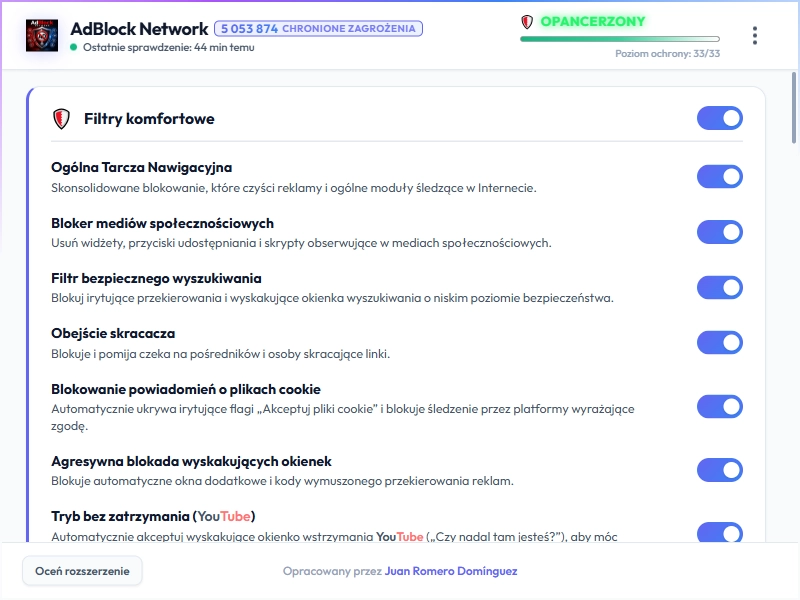This screenshot has width=800, height=600.
Task: Click description 'Blokuje automatyczne okna dodatkowe'
Action: coord(282,481)
